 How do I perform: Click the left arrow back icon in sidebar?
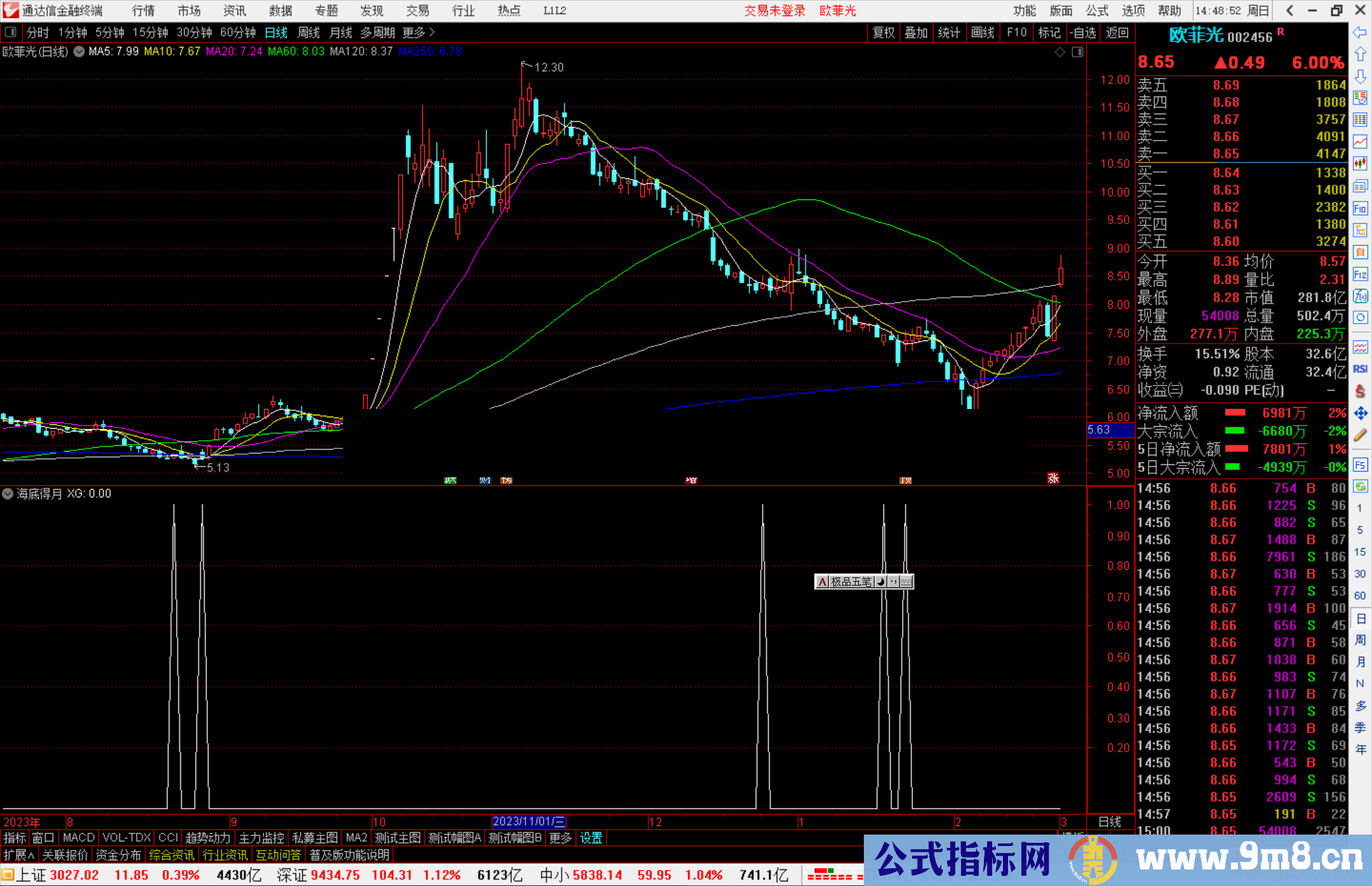(1360, 32)
